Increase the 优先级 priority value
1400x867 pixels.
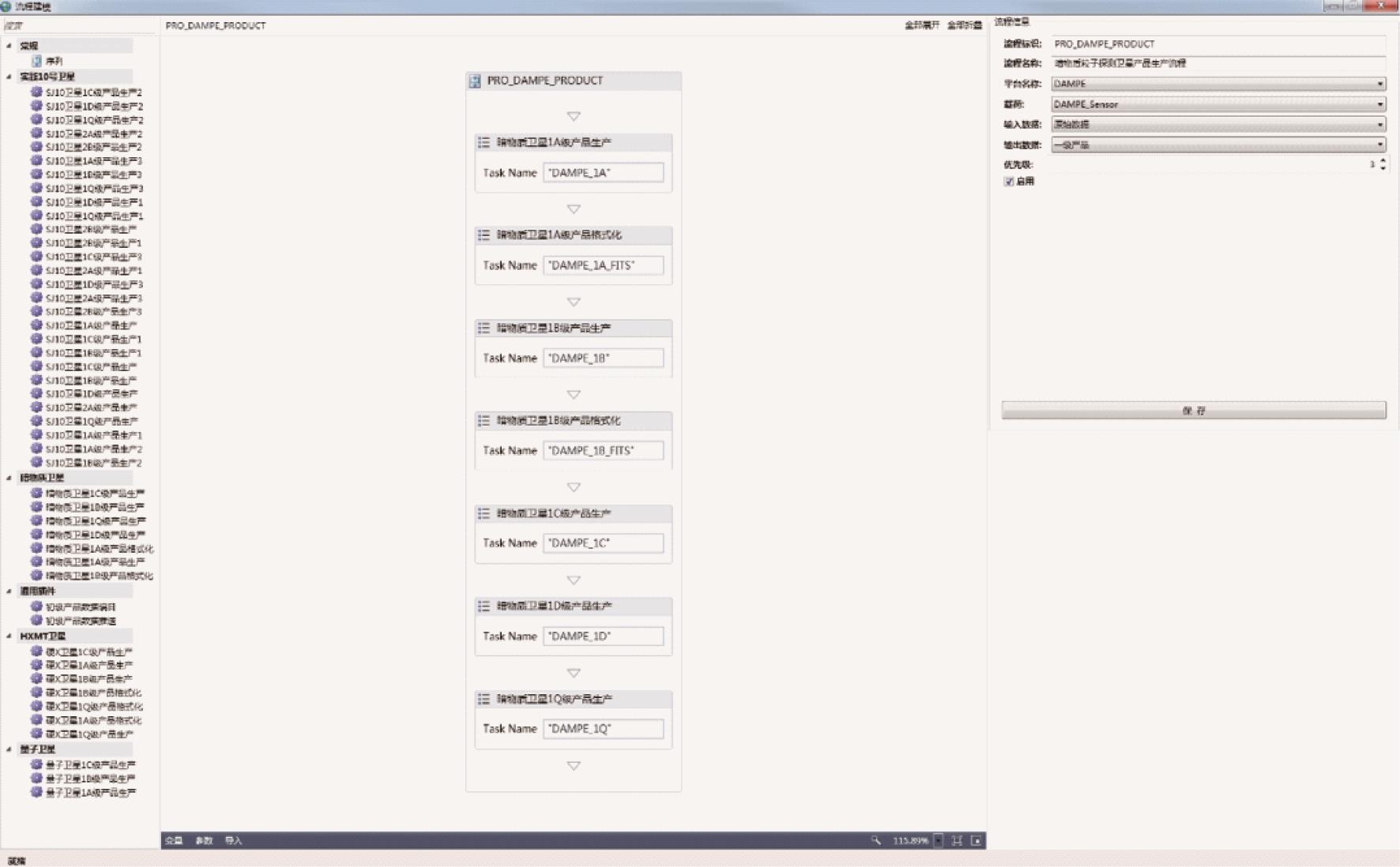(x=1383, y=161)
